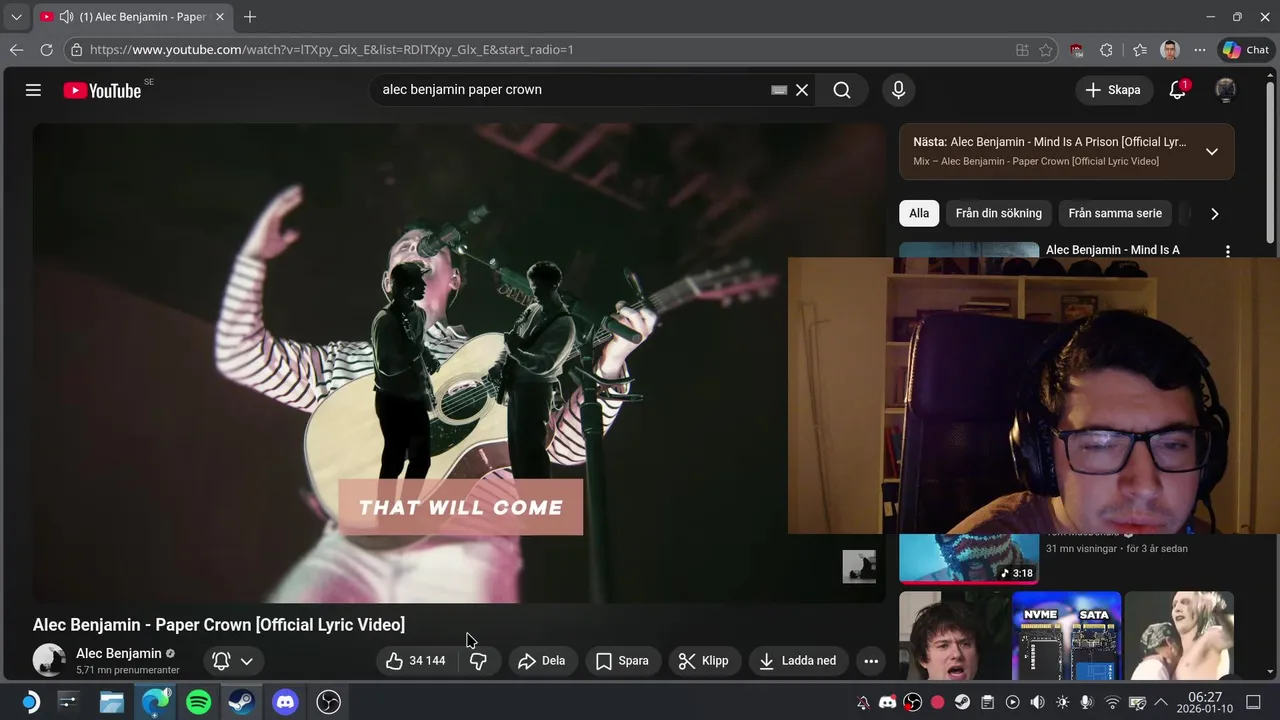Open the YouTube account avatar menu

(x=1225, y=90)
